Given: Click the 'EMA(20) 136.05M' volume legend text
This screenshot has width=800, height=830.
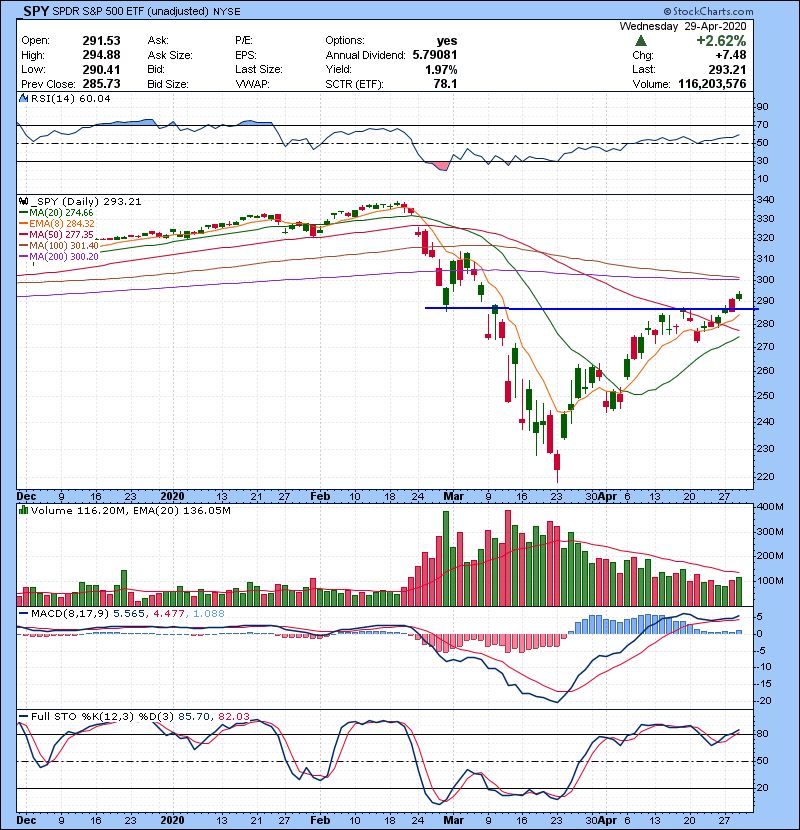Looking at the screenshot, I should [x=182, y=511].
